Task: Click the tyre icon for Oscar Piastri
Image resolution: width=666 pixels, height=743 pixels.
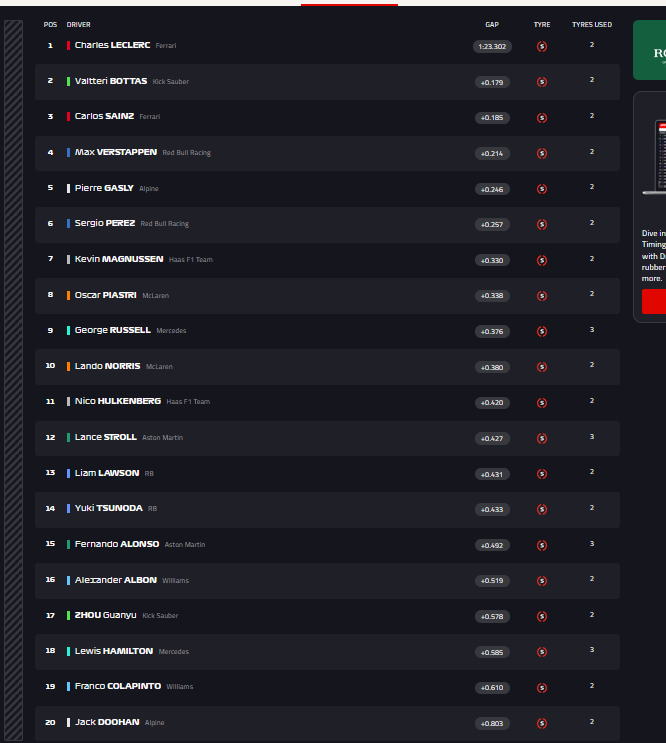Action: (542, 296)
